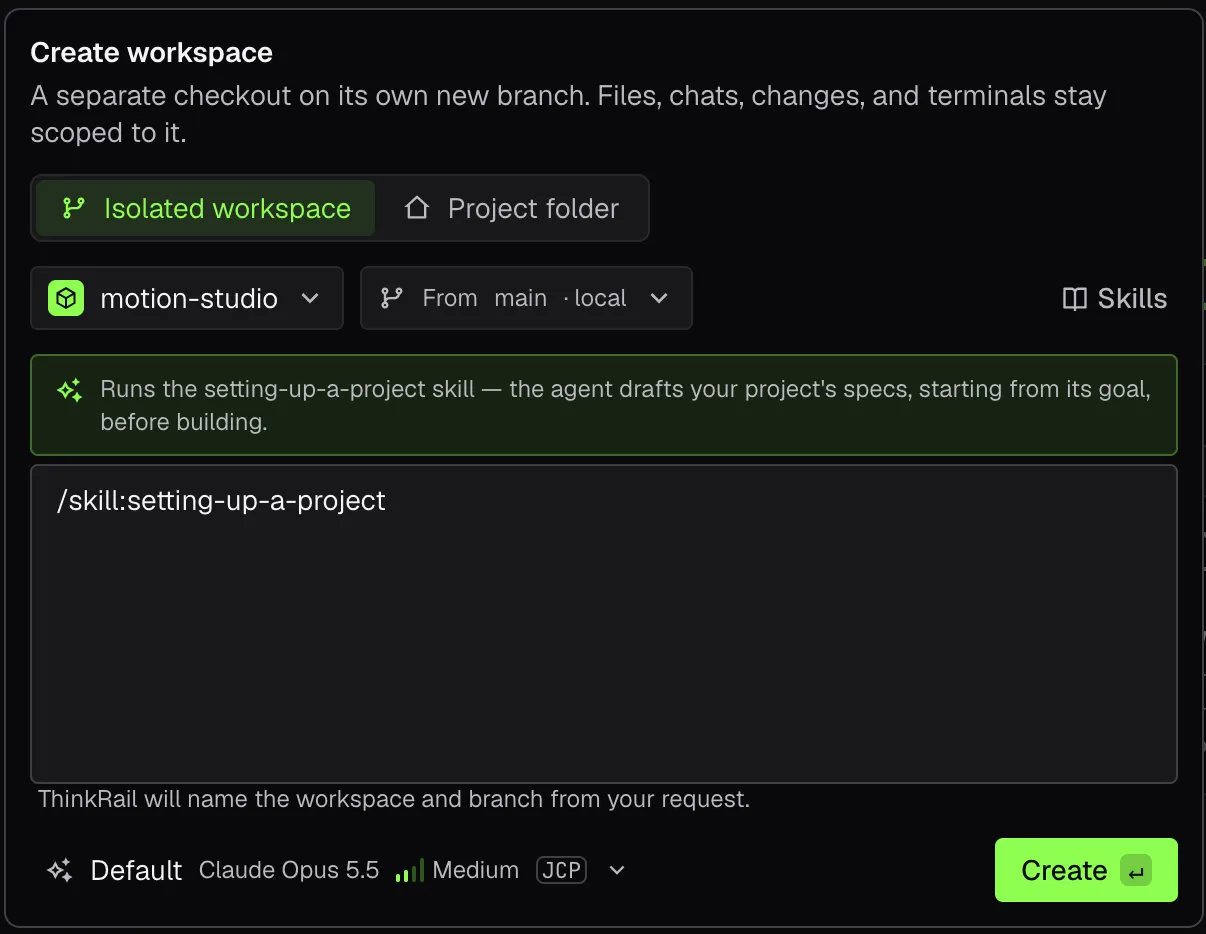This screenshot has height=934, width=1206.
Task: Click the 'Create workspace' heading
Action: pyautogui.click(x=152, y=52)
